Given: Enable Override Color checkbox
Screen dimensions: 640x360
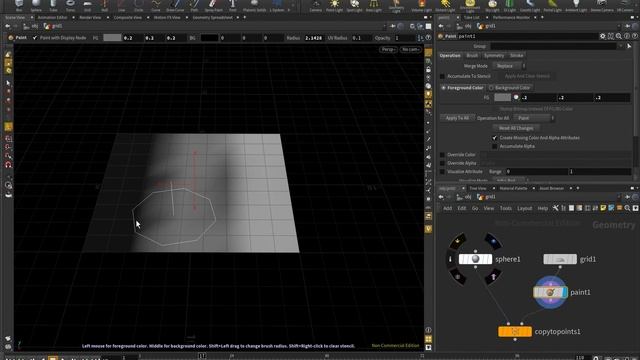Looking at the screenshot, I should click(442, 155).
